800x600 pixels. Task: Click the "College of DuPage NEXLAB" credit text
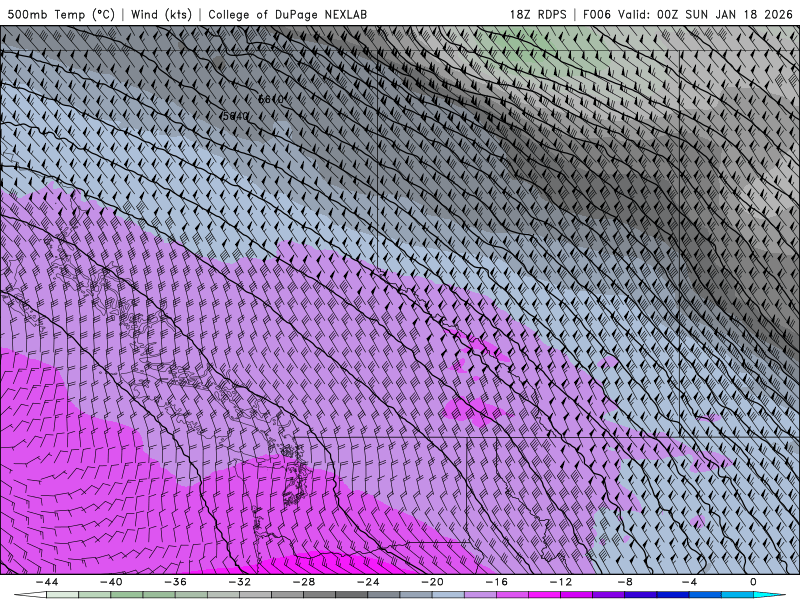[287, 14]
